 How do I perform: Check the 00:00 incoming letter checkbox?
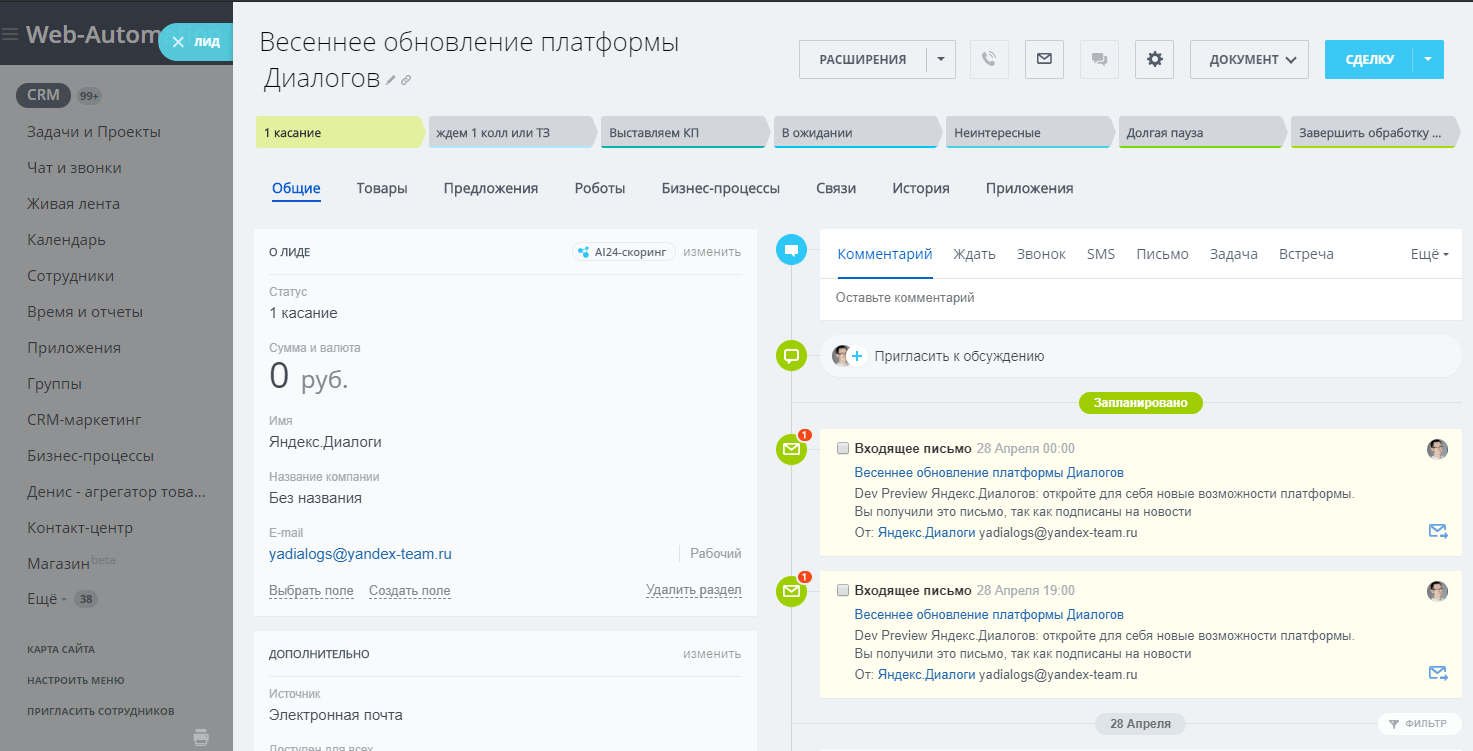pos(843,448)
